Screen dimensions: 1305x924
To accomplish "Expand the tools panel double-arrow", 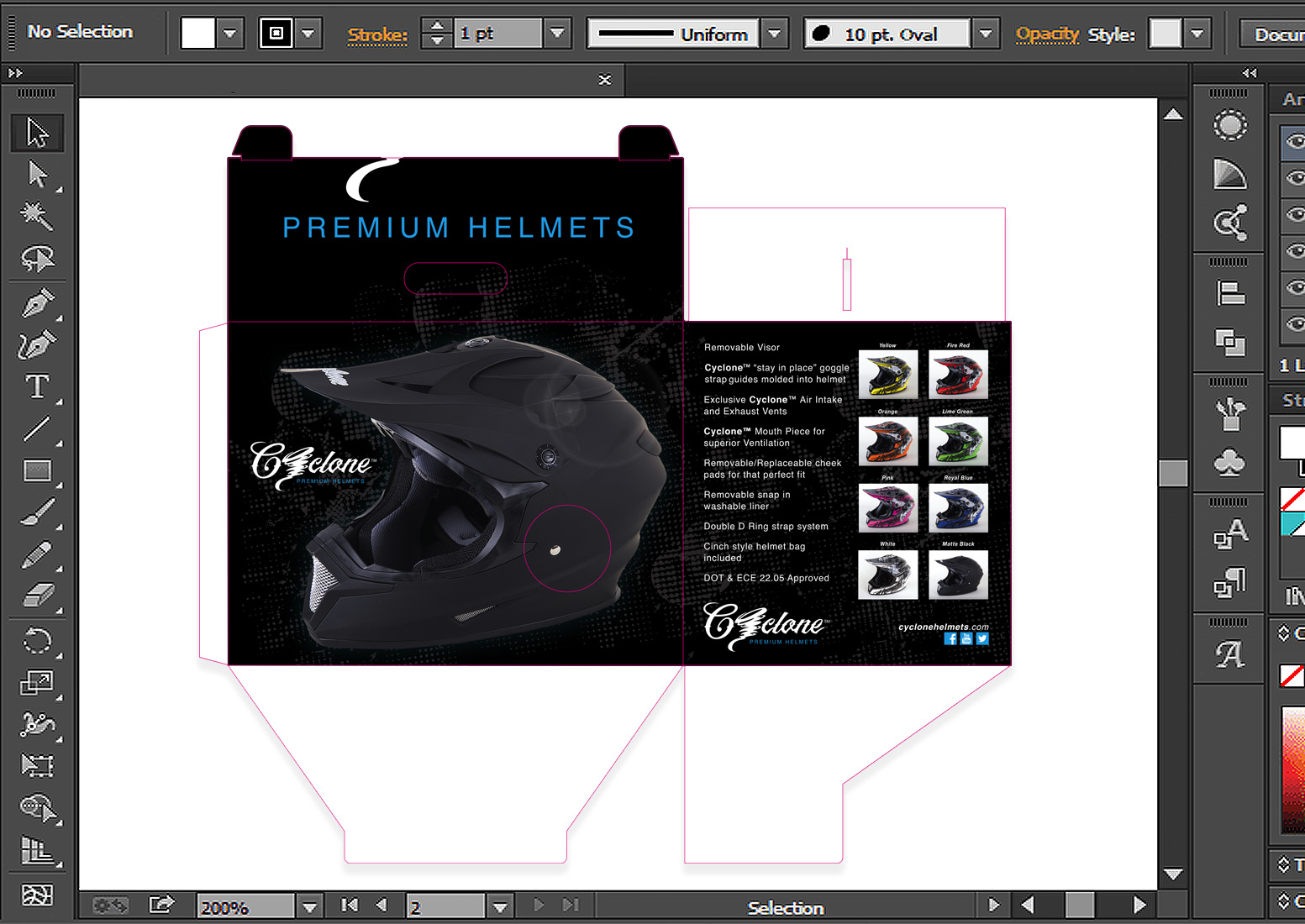I will pos(15,73).
